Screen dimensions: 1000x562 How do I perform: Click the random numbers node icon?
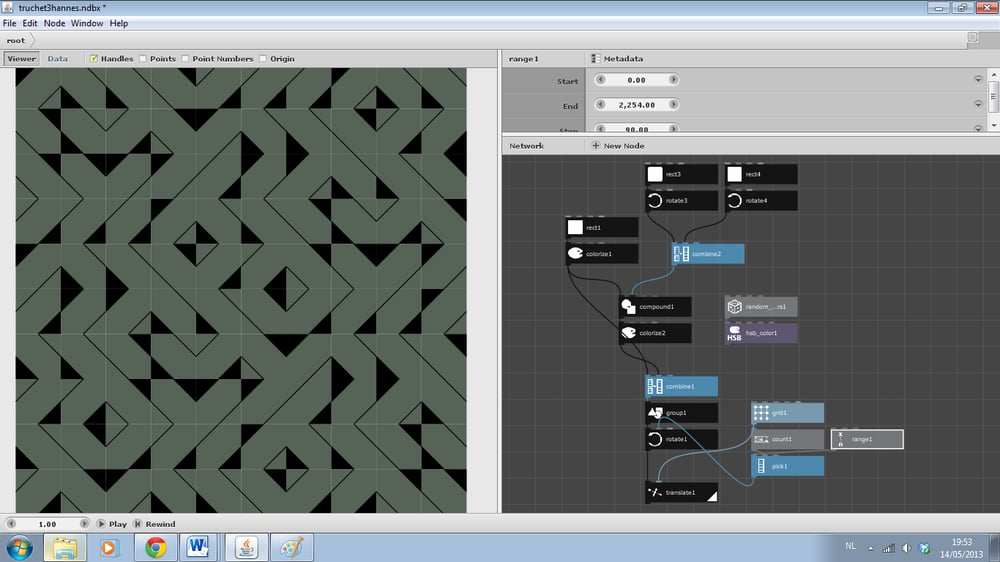pos(735,307)
